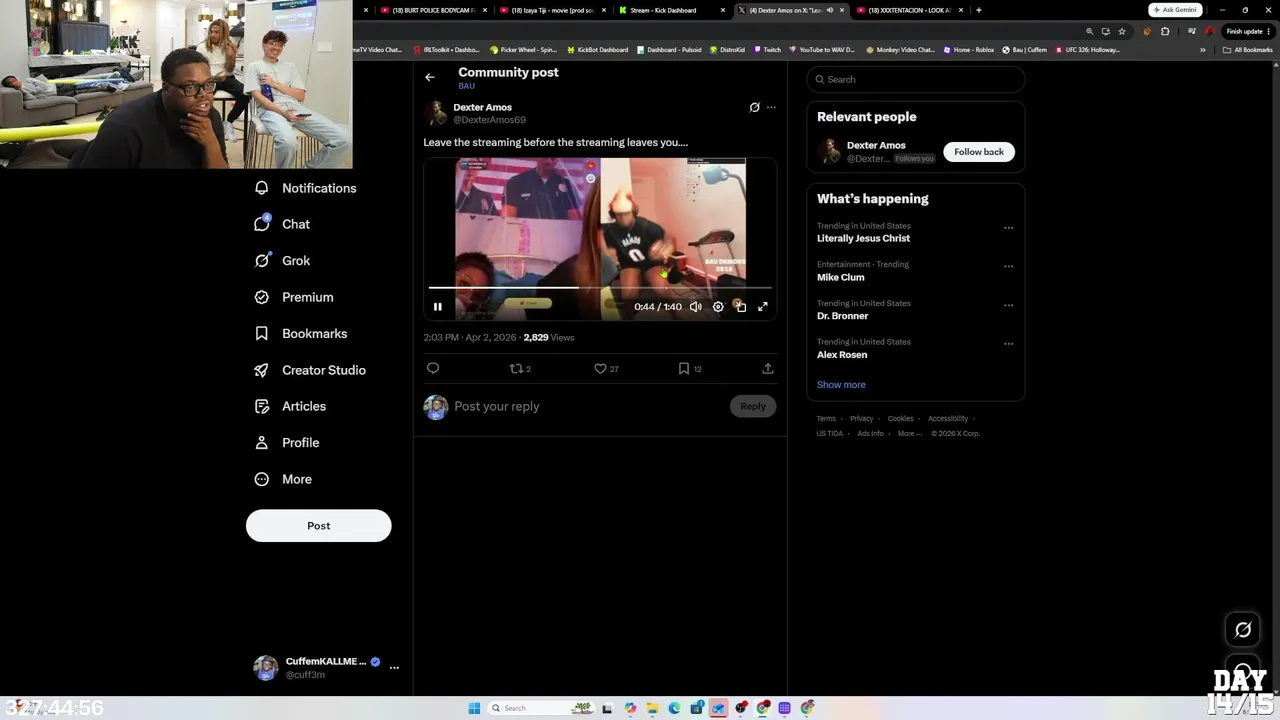Open video settings gear
The image size is (1280, 720).
718,307
